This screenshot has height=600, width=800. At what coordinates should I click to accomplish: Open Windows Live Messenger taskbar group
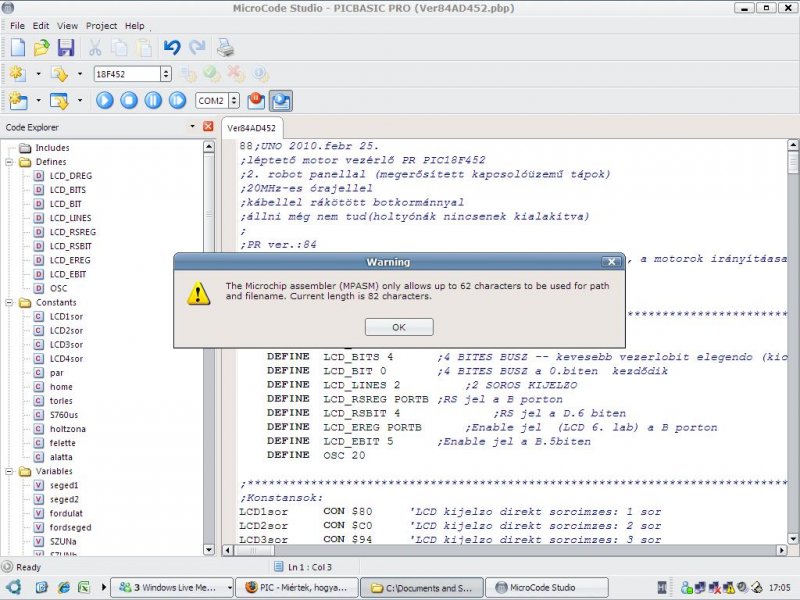172,588
